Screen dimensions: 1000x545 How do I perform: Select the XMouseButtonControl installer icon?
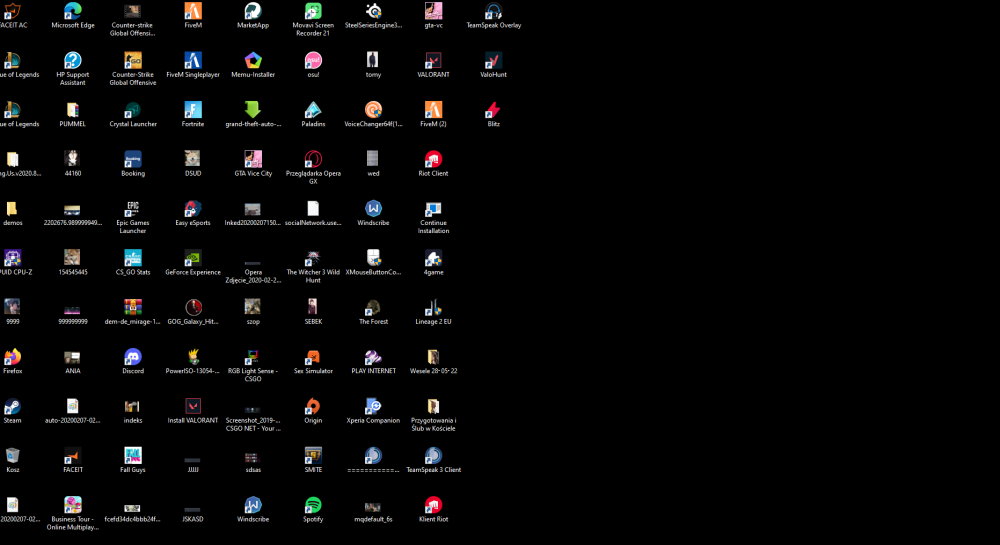[x=373, y=258]
